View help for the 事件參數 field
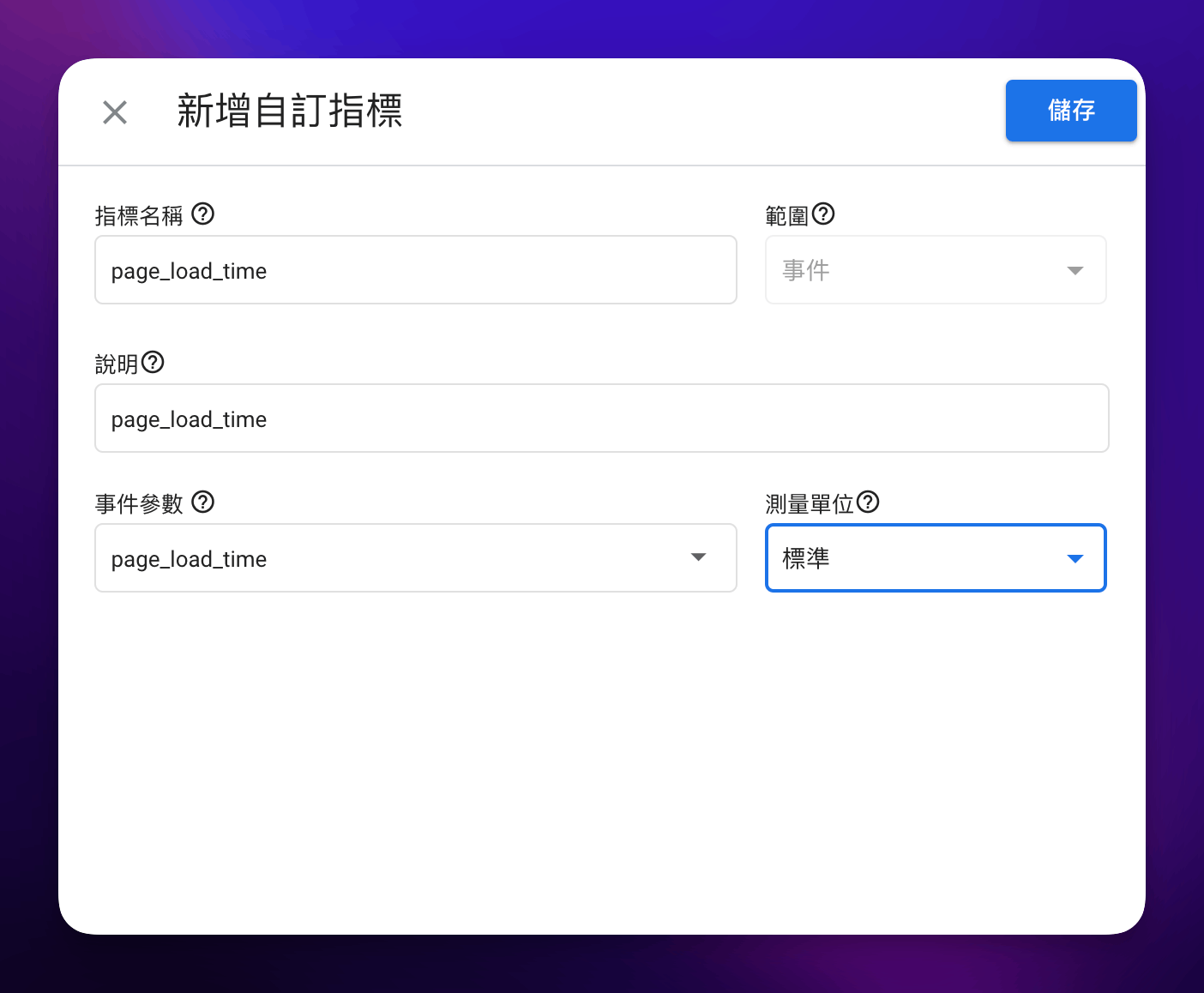This screenshot has height=993, width=1204. click(202, 503)
